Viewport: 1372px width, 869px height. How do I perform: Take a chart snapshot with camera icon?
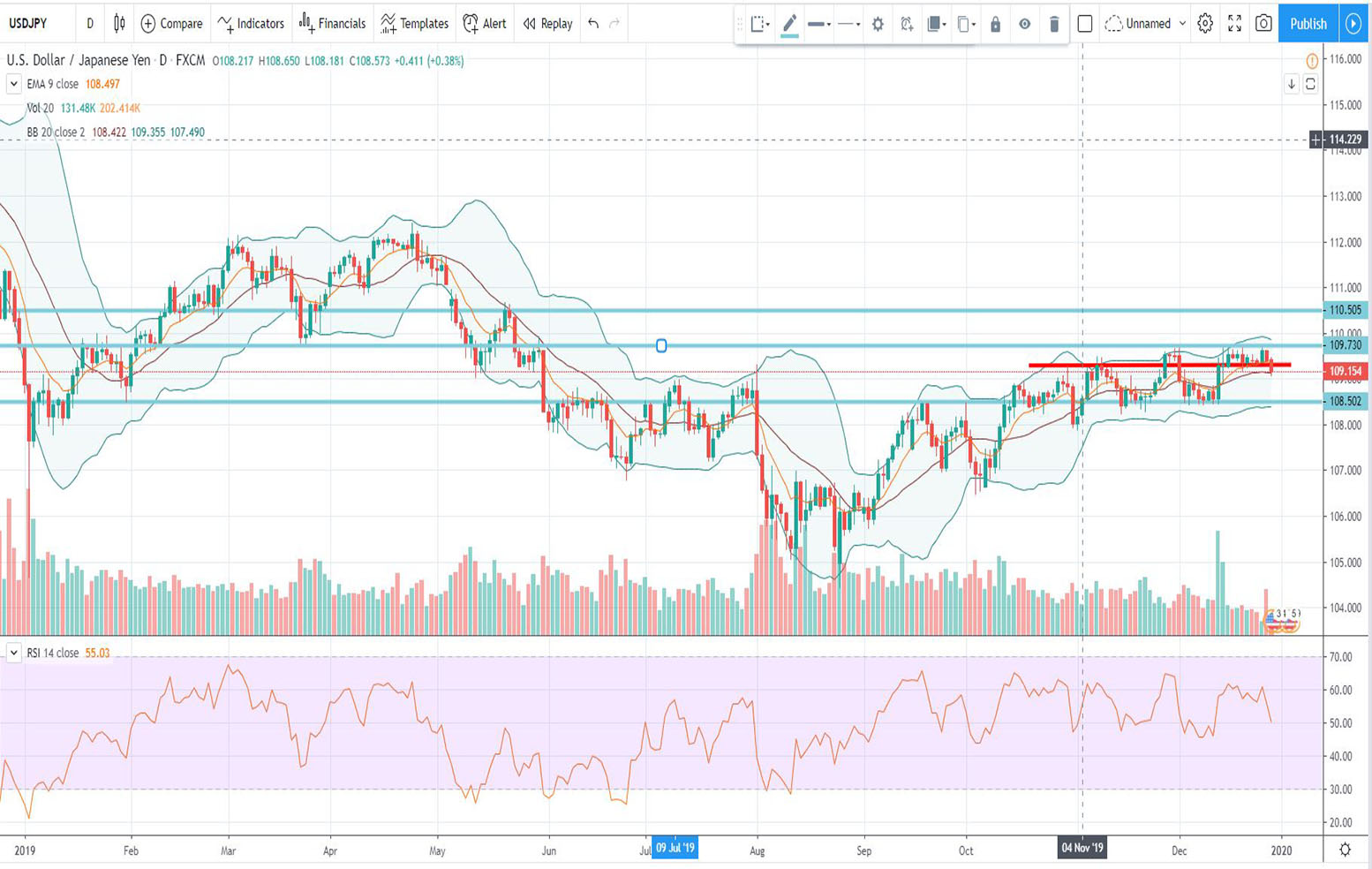click(x=1263, y=24)
